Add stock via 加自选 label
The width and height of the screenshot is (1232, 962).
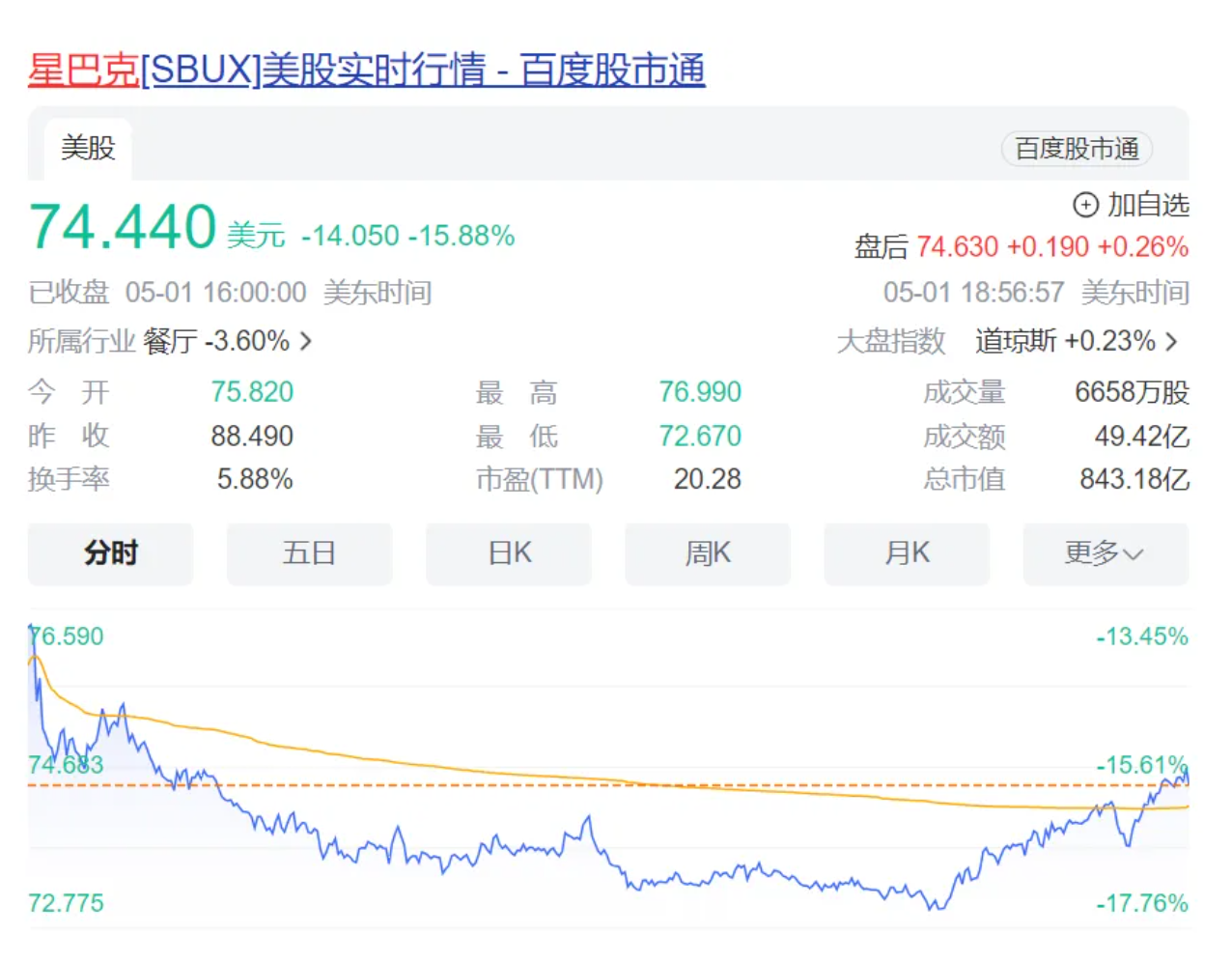1148,205
